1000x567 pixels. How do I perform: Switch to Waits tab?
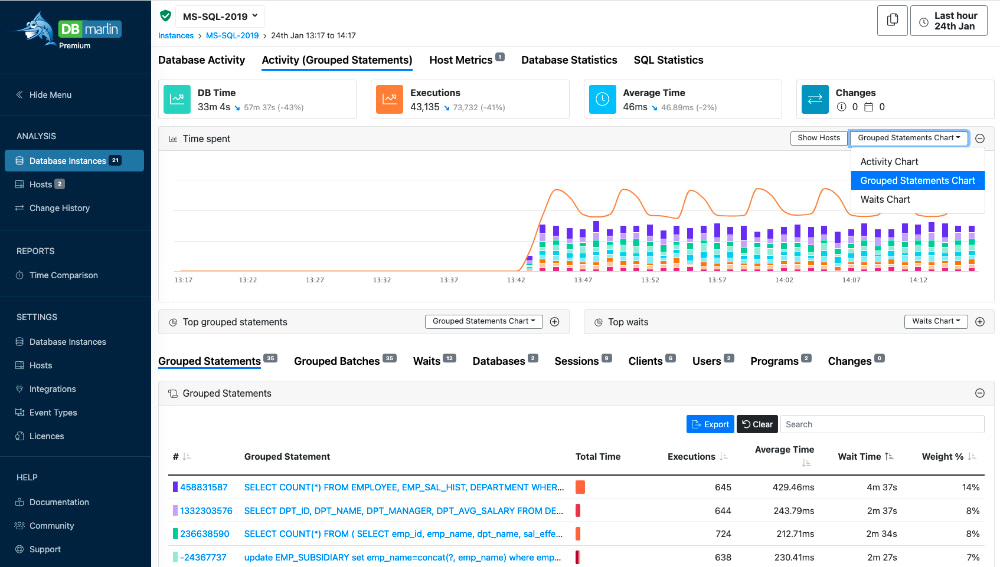click(x=427, y=362)
